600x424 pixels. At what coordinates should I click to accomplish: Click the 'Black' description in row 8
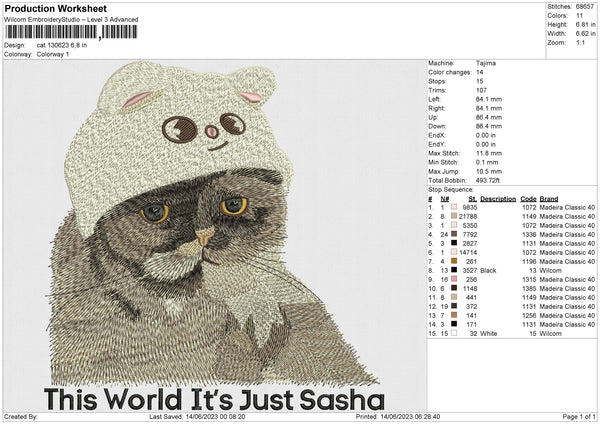click(488, 271)
